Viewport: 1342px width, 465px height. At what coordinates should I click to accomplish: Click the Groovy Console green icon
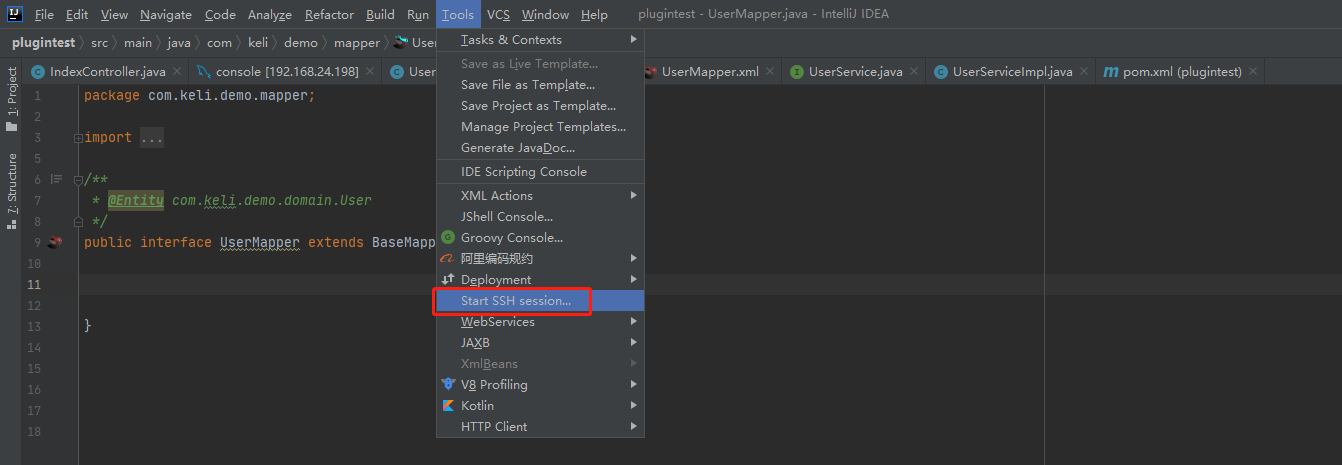tap(448, 238)
